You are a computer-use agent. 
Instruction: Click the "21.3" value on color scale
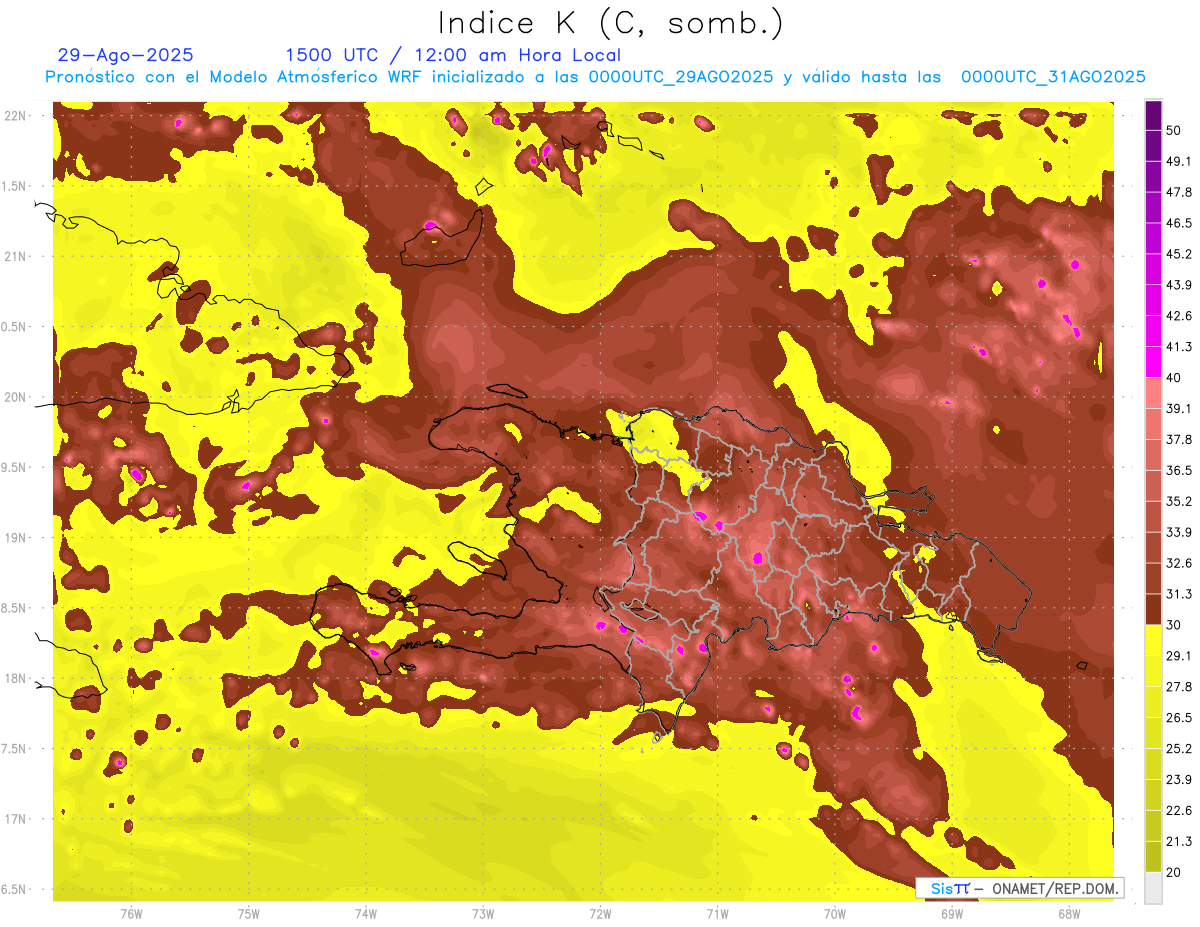(x=1177, y=841)
